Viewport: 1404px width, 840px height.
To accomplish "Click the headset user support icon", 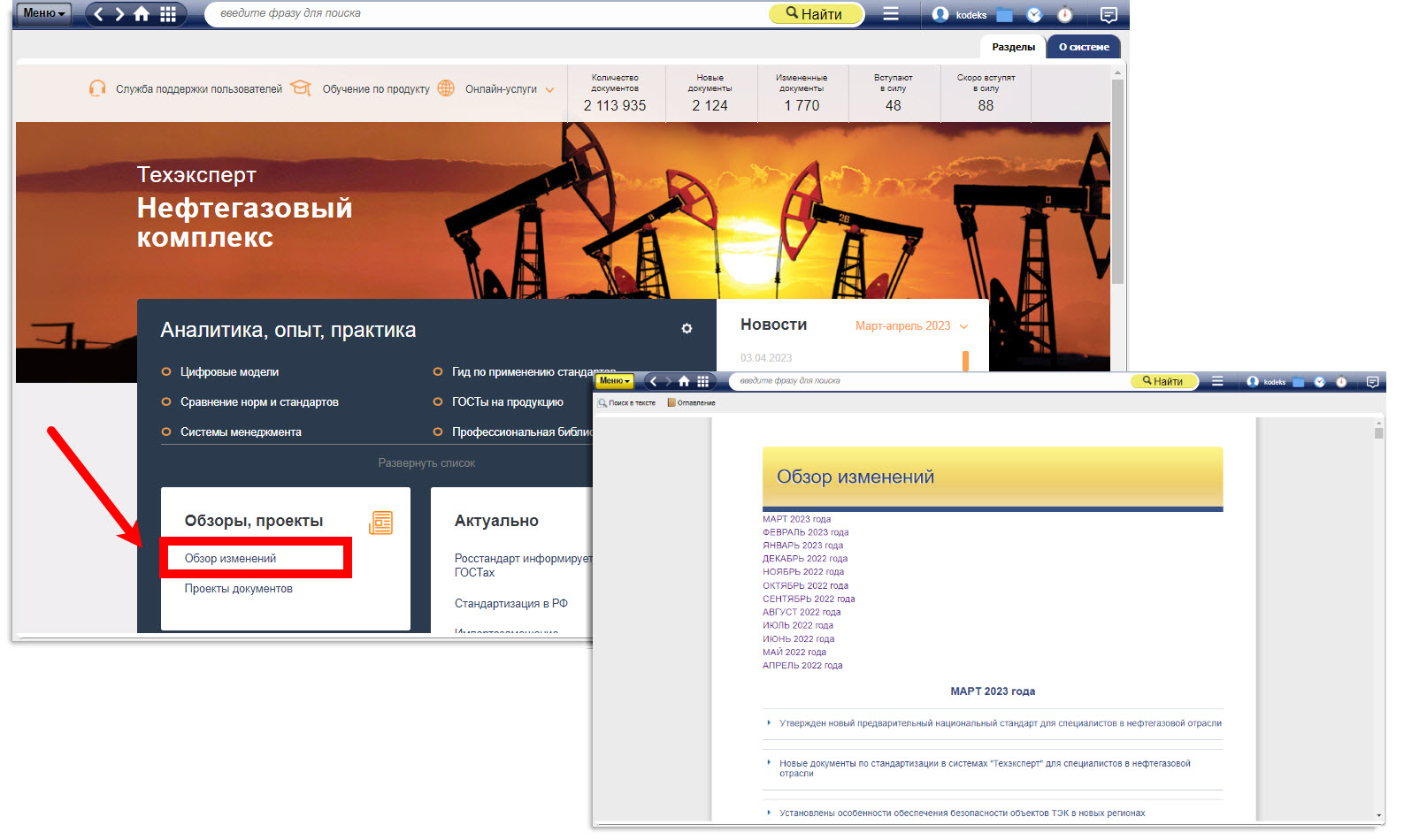I will [x=97, y=88].
